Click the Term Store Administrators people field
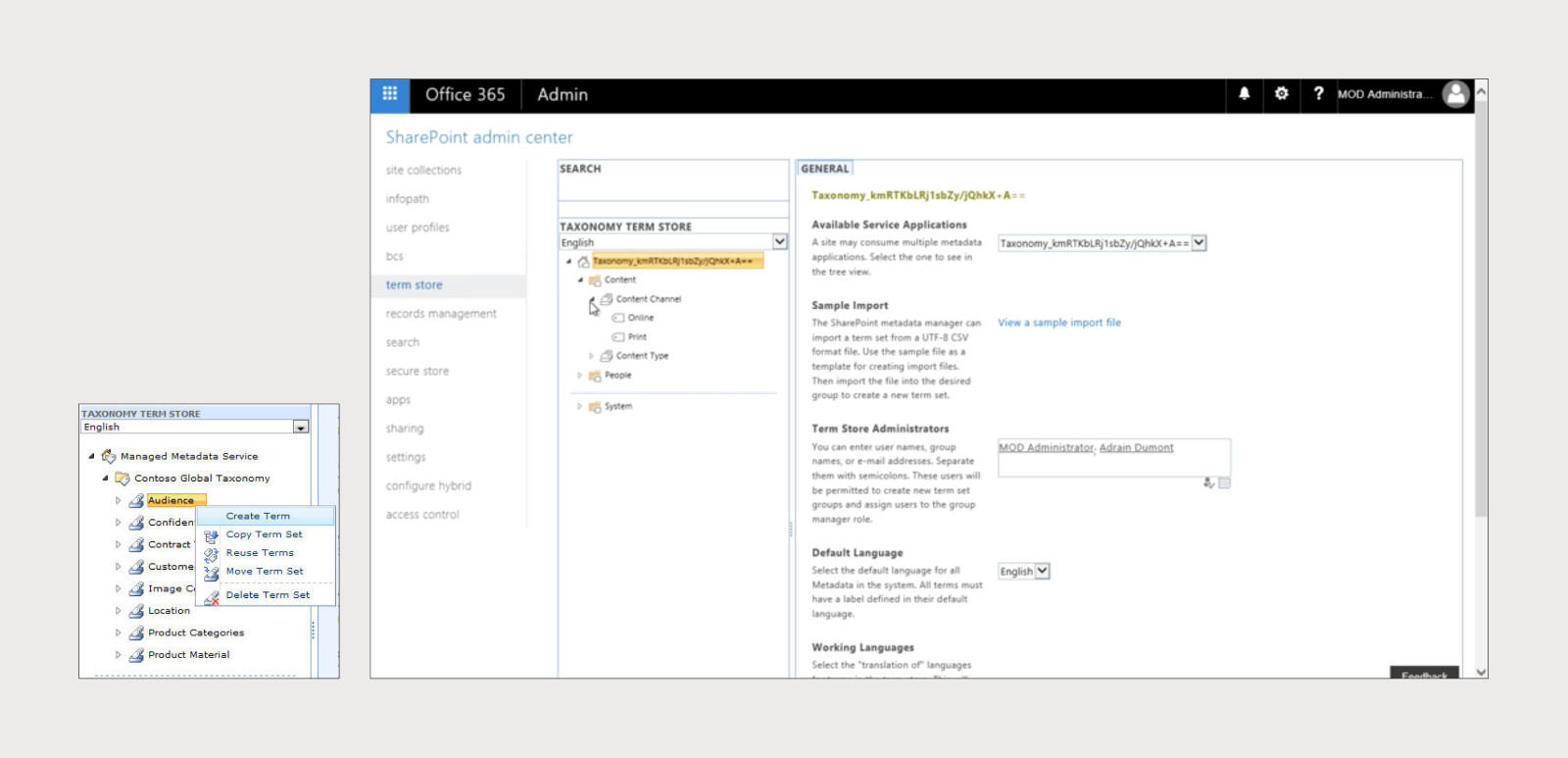Image resolution: width=1568 pixels, height=758 pixels. 1114,458
